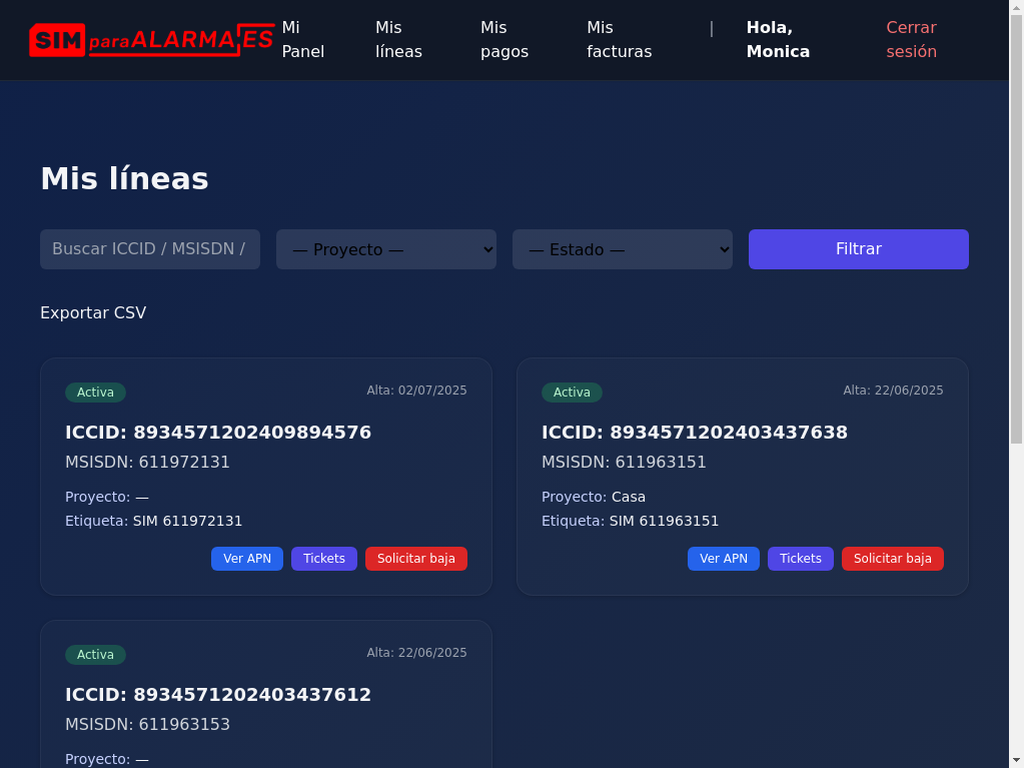The width and height of the screenshot is (1024, 768).
Task: Open Mis facturas page
Action: point(619,39)
